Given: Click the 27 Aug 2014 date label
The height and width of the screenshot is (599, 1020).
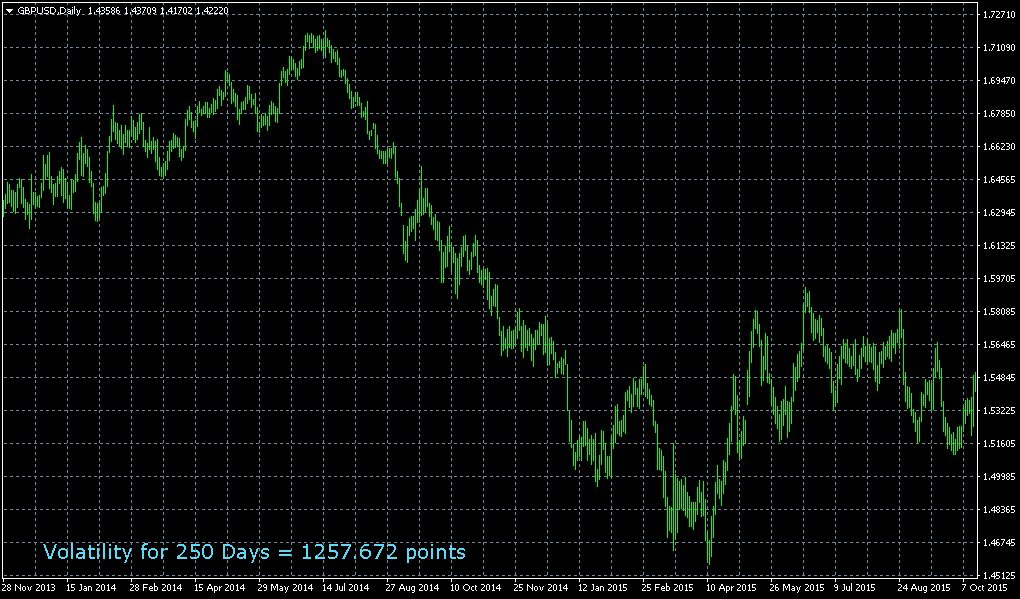Looking at the screenshot, I should pos(413,587).
